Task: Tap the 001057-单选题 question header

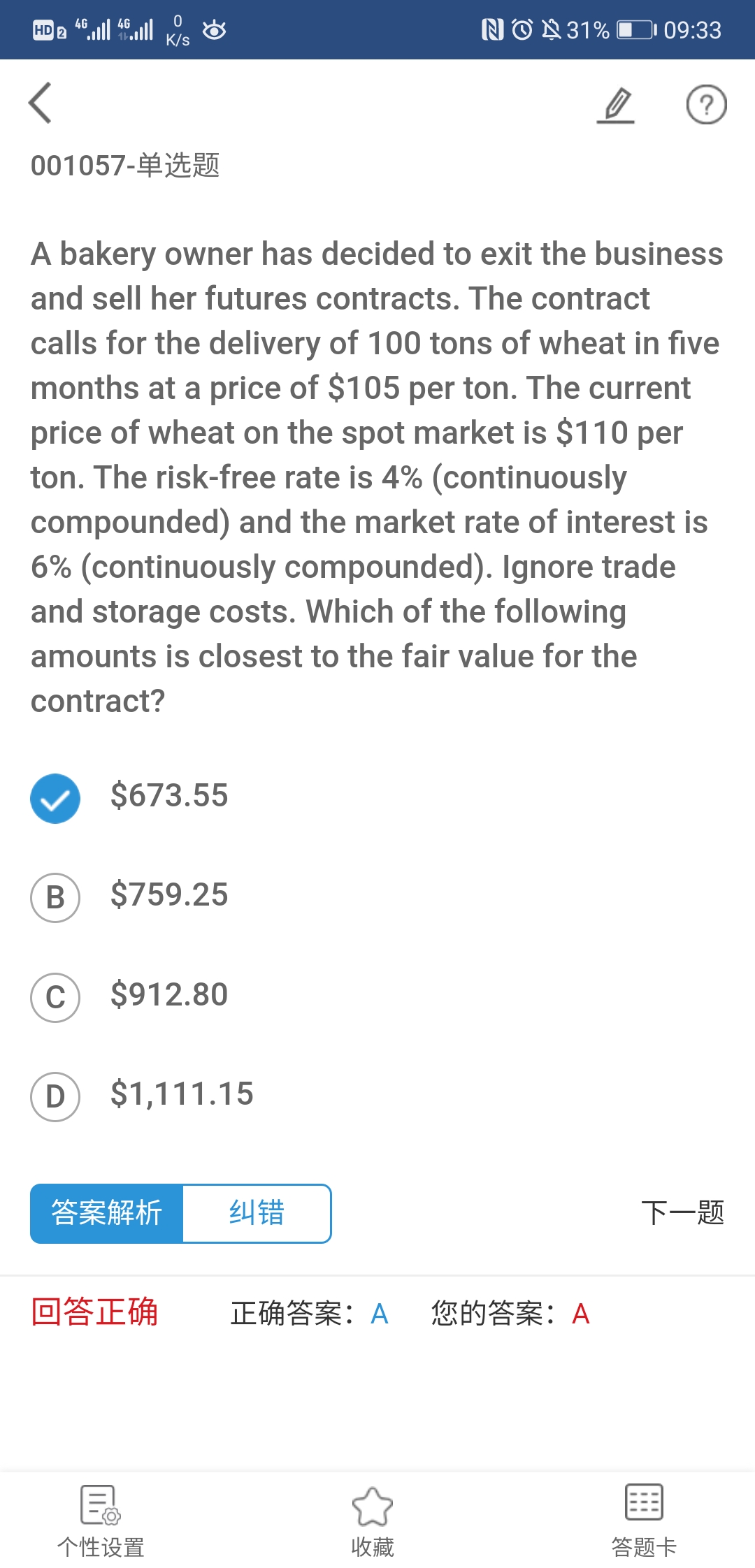Action: pyautogui.click(x=126, y=166)
